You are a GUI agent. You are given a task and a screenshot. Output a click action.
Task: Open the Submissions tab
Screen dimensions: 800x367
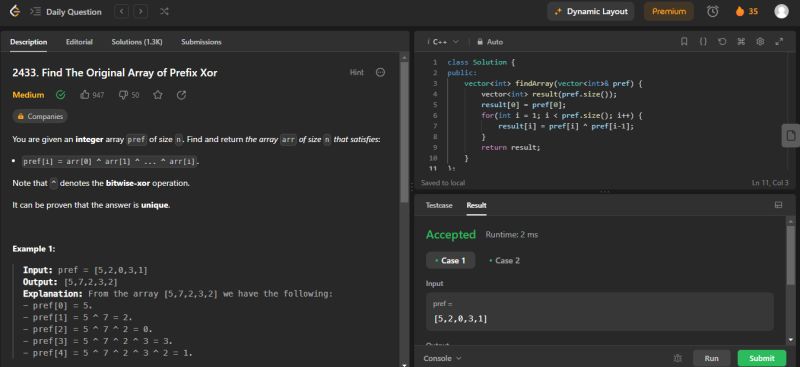pos(201,42)
